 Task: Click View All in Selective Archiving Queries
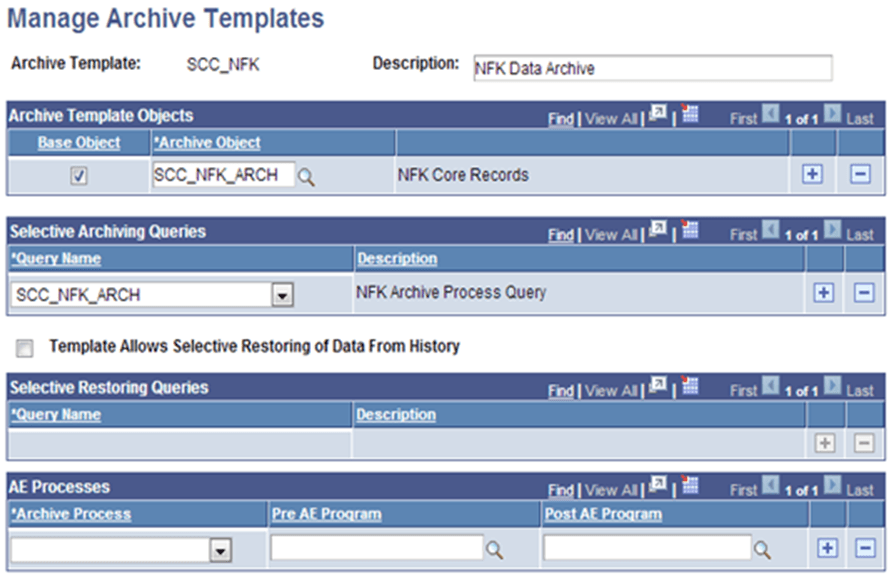pos(611,233)
